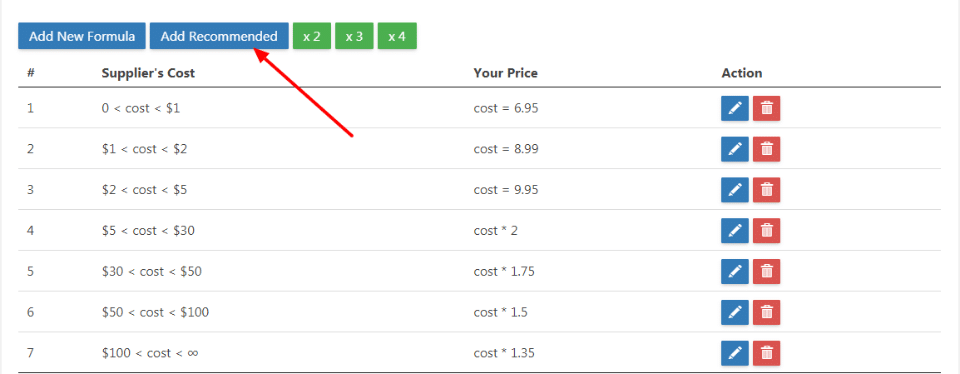Edit the $1 < cost < $2 formula
This screenshot has width=960, height=374.
point(735,149)
